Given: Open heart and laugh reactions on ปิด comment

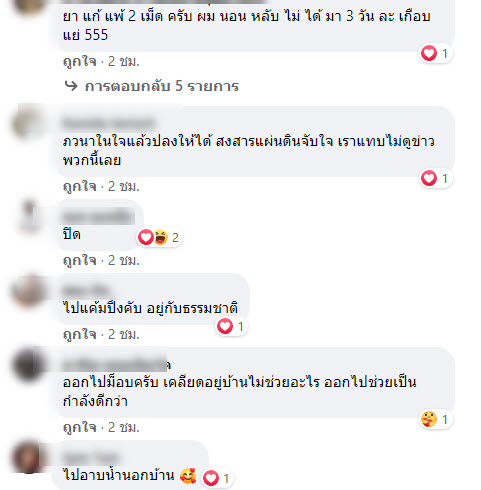Looking at the screenshot, I should (159, 237).
